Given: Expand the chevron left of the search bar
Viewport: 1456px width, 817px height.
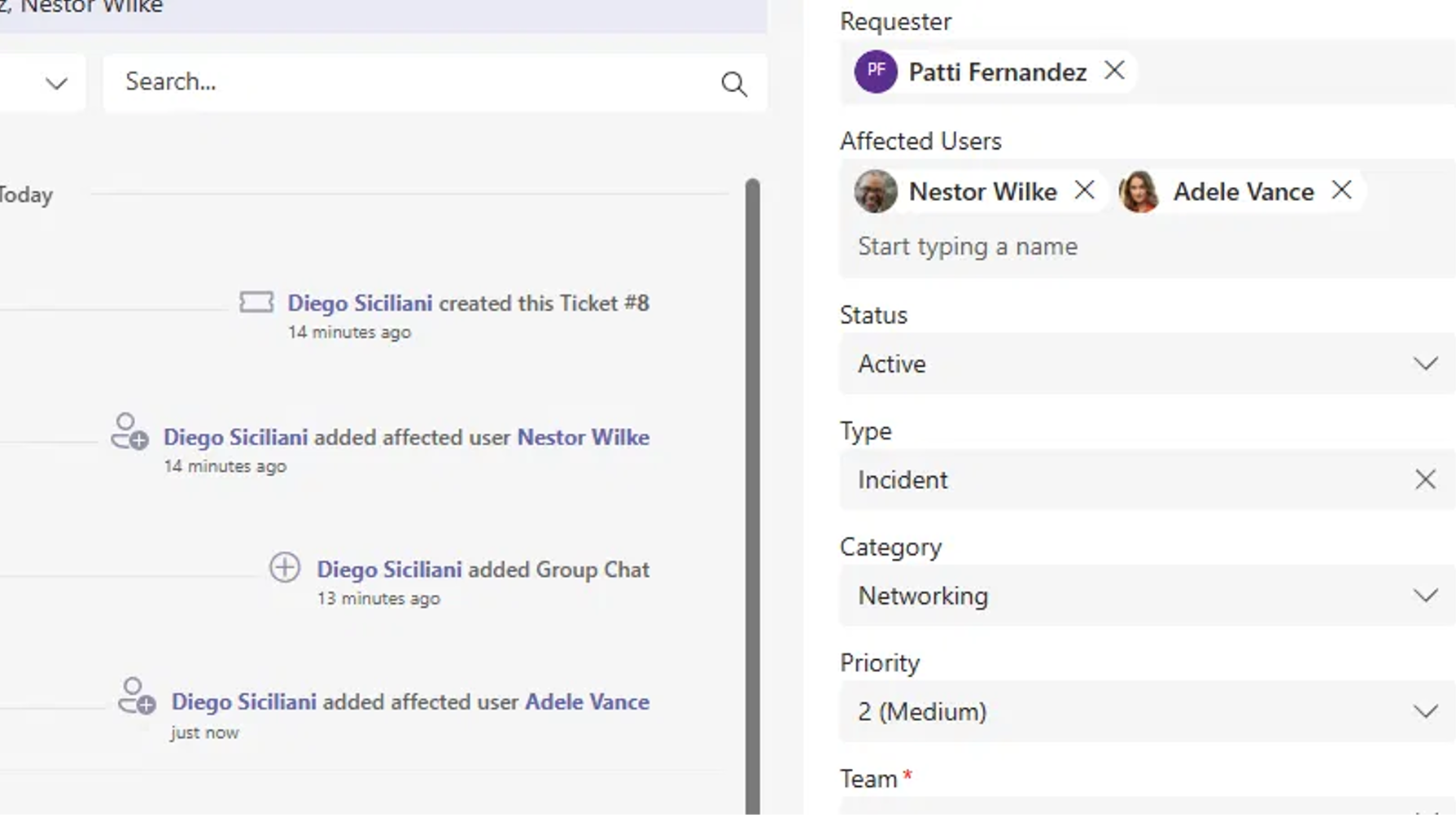Looking at the screenshot, I should tap(55, 83).
